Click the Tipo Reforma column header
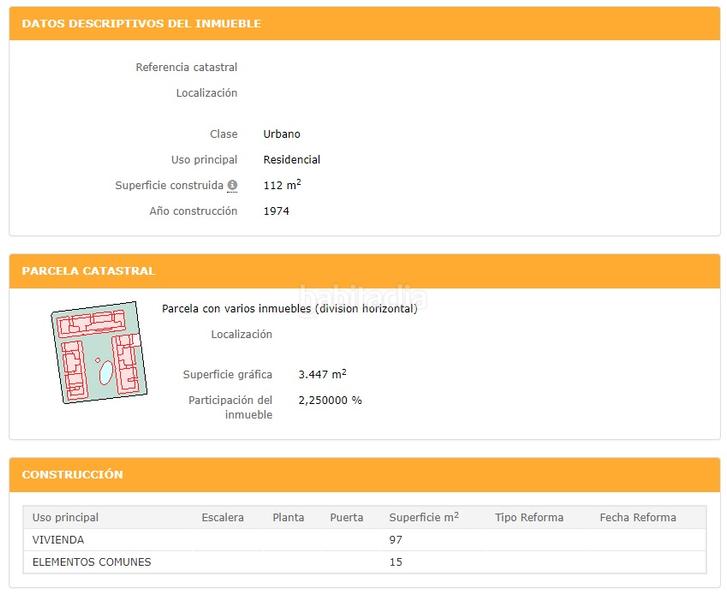Screen dimensions: 727x600 point(529,518)
